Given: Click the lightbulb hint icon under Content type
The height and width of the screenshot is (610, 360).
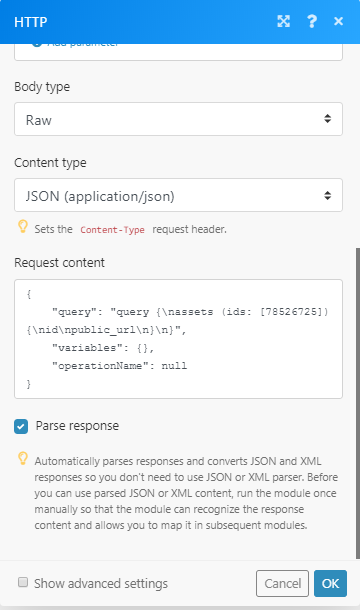Looking at the screenshot, I should 23,227.
